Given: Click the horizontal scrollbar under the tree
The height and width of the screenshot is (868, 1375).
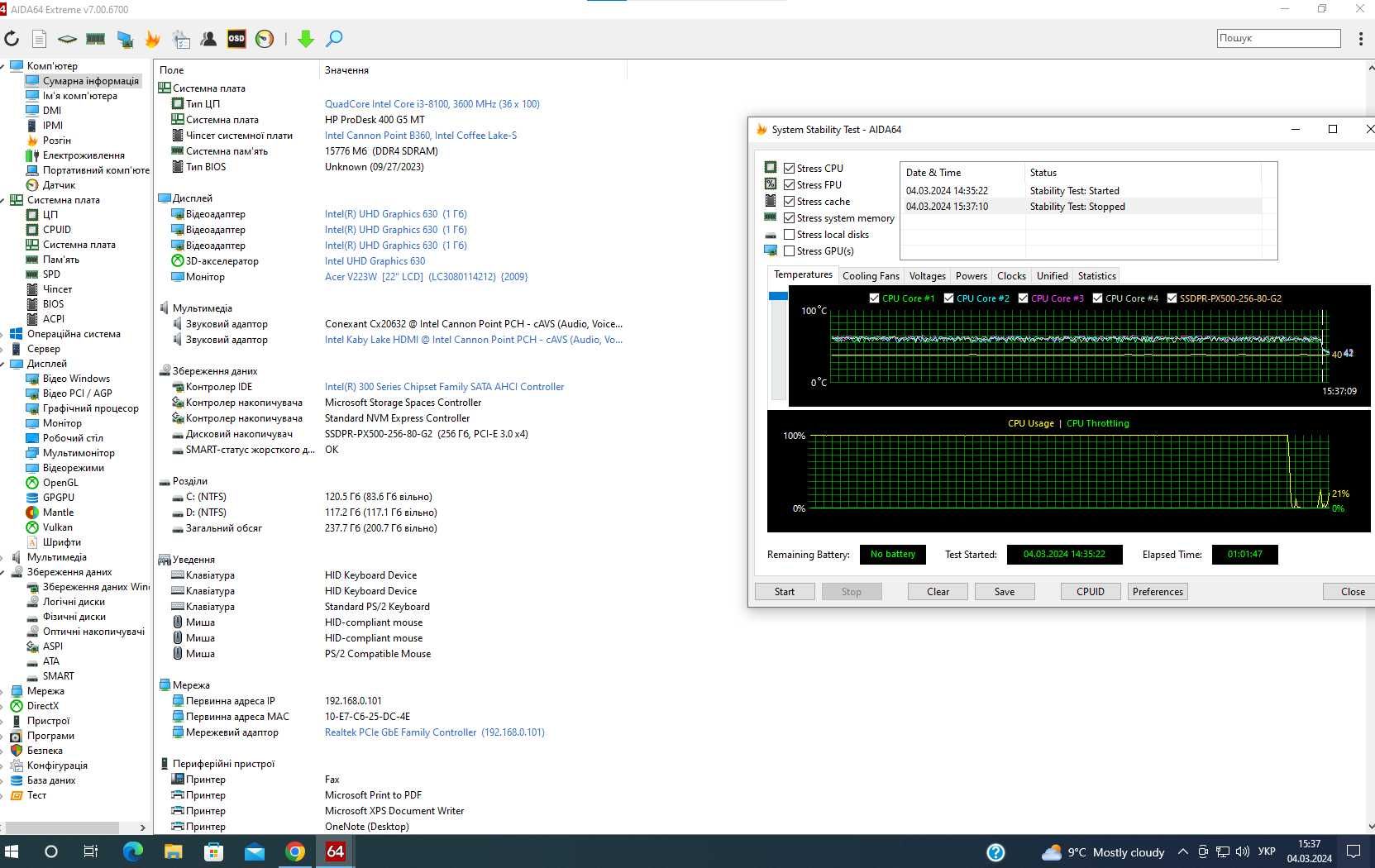Looking at the screenshot, I should [x=62, y=827].
